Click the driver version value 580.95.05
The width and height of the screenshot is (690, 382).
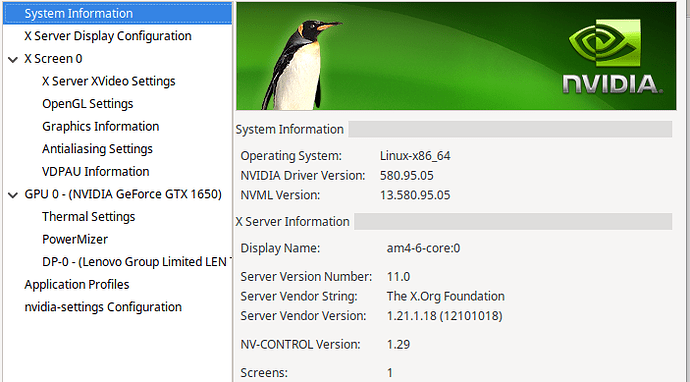click(407, 176)
